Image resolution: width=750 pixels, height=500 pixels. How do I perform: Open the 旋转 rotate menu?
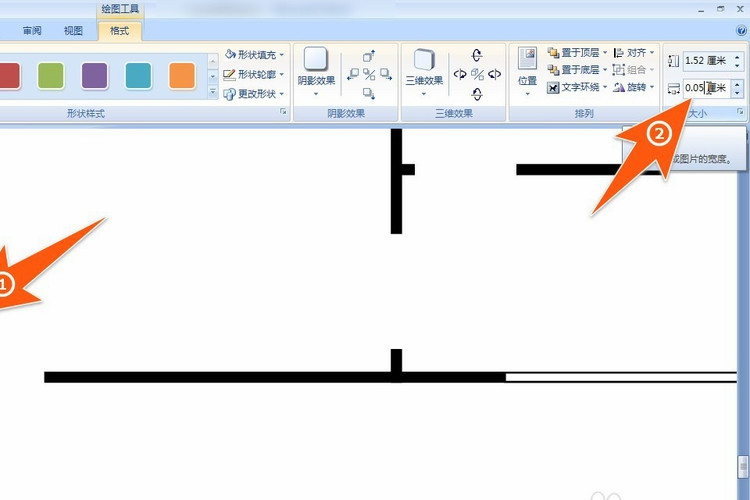click(634, 87)
